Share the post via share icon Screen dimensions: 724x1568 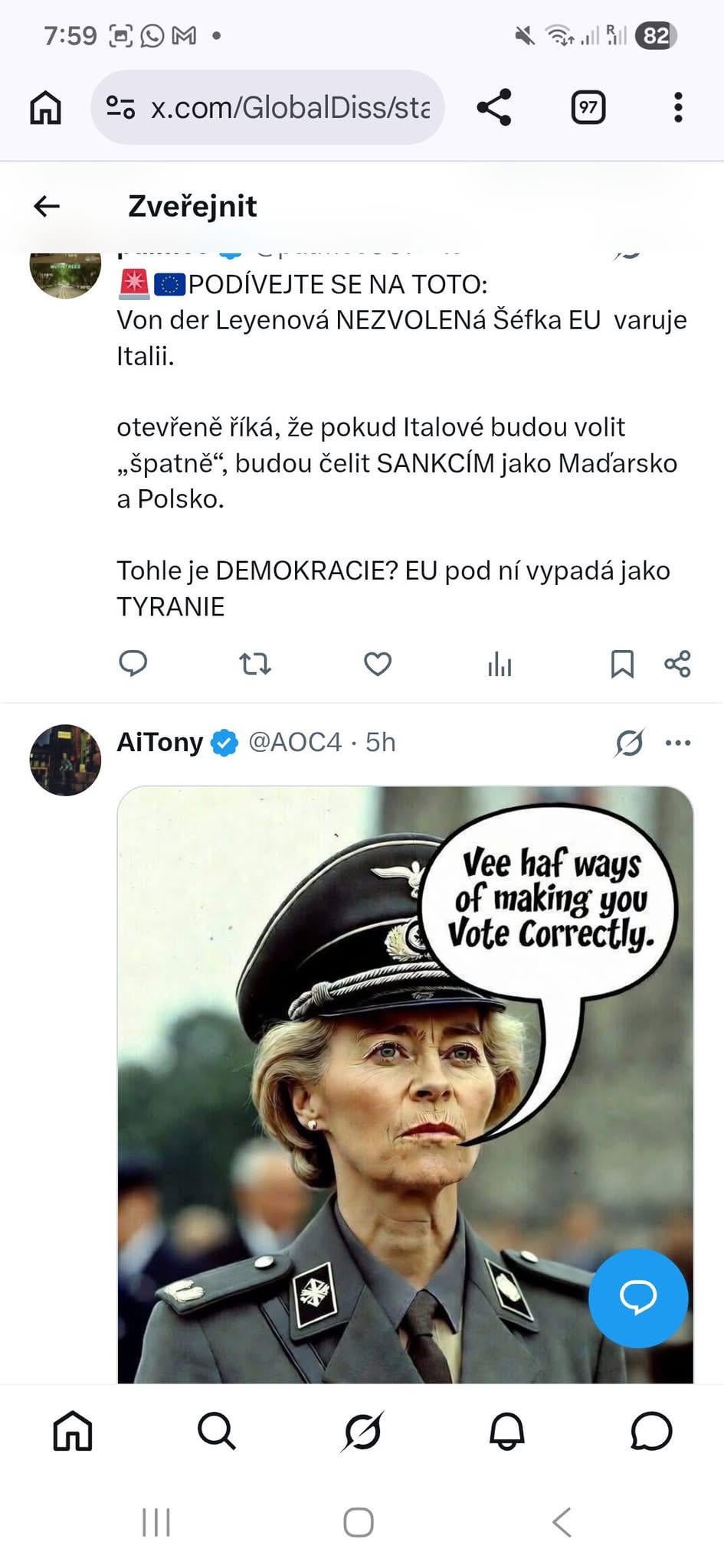tap(677, 663)
